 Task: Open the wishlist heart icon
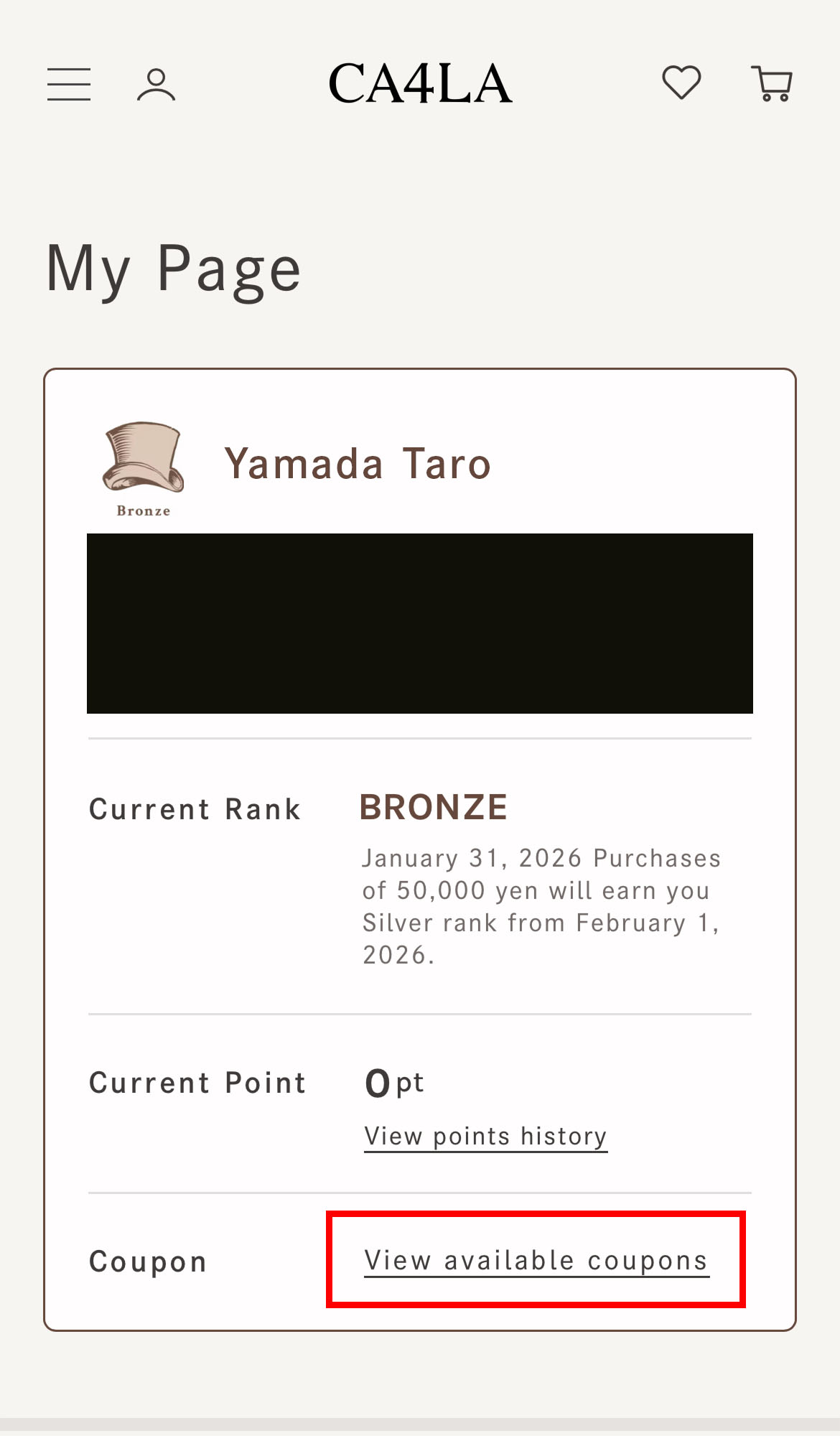coord(681,83)
